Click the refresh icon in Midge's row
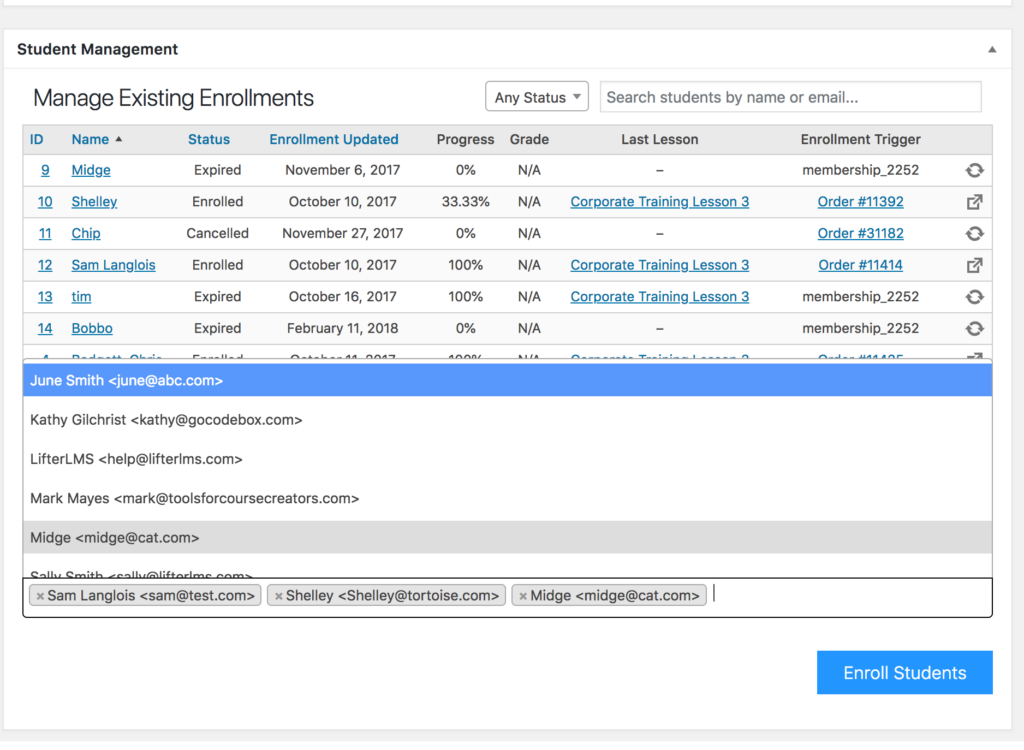Image resolution: width=1024 pixels, height=750 pixels. [974, 171]
